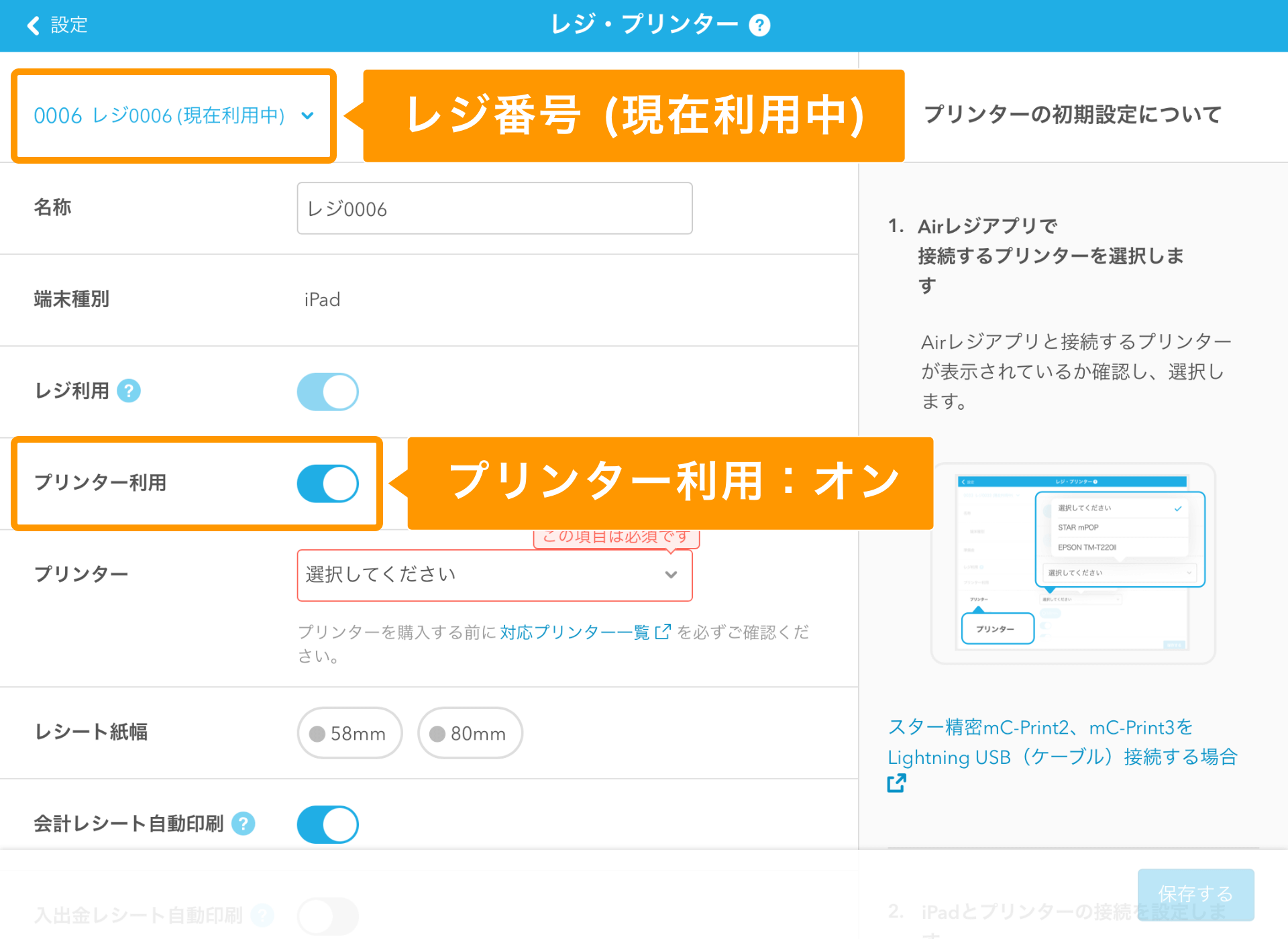Select the 58mm receipt paper width option

pyautogui.click(x=349, y=733)
